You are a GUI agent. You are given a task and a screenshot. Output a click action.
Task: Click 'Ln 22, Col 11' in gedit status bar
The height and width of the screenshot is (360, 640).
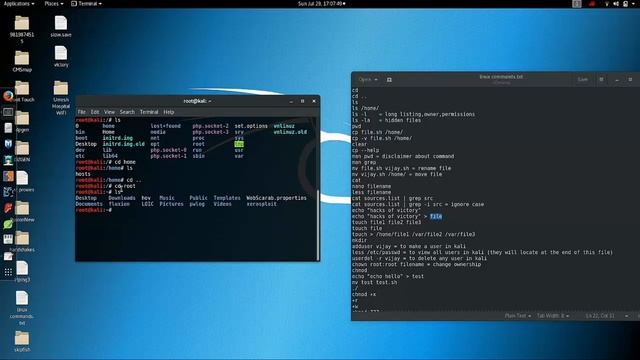pos(600,316)
